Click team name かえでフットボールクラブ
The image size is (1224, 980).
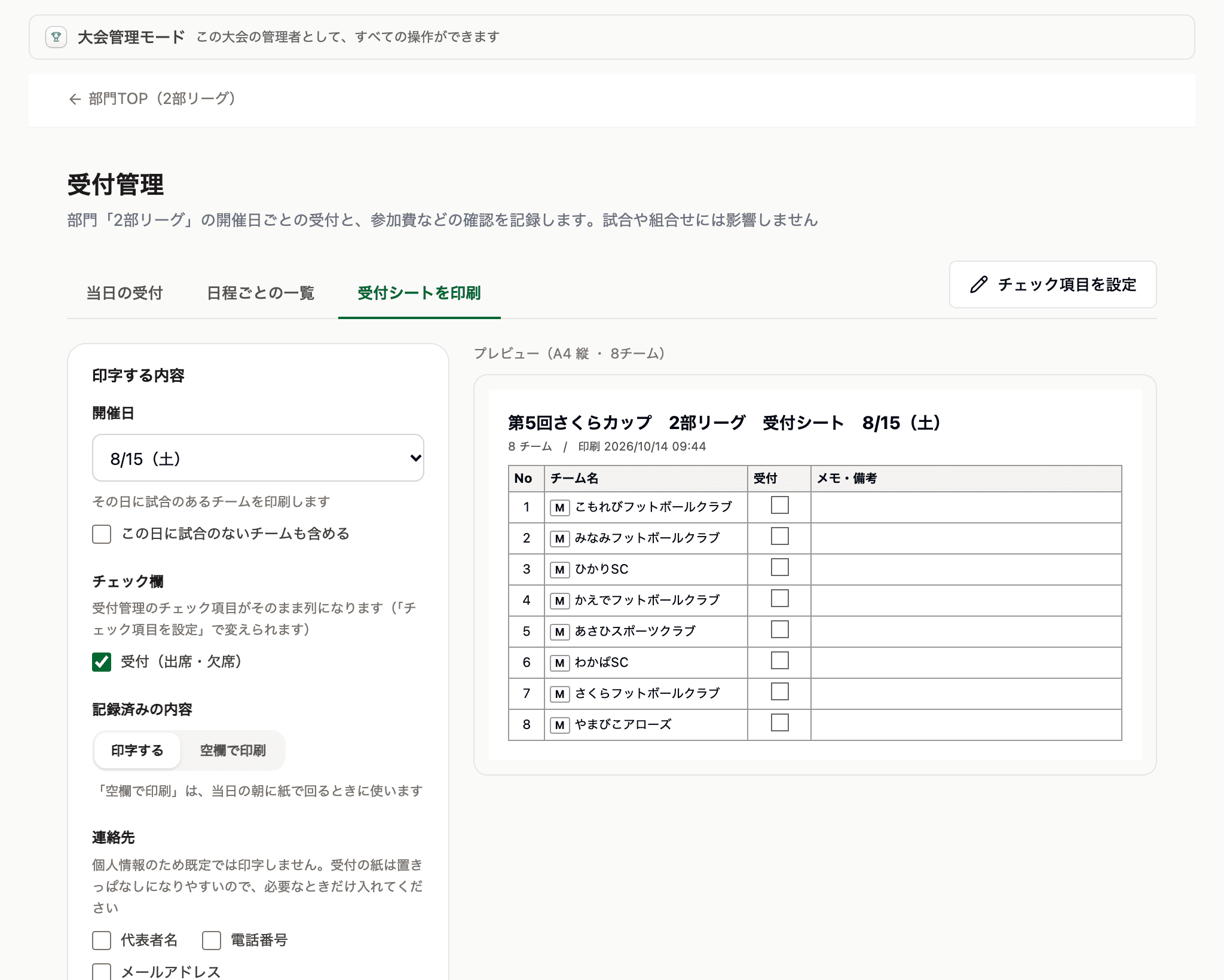pos(647,601)
